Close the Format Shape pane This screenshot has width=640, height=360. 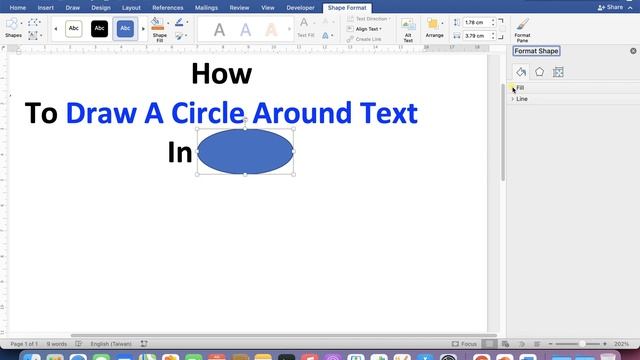pos(633,51)
